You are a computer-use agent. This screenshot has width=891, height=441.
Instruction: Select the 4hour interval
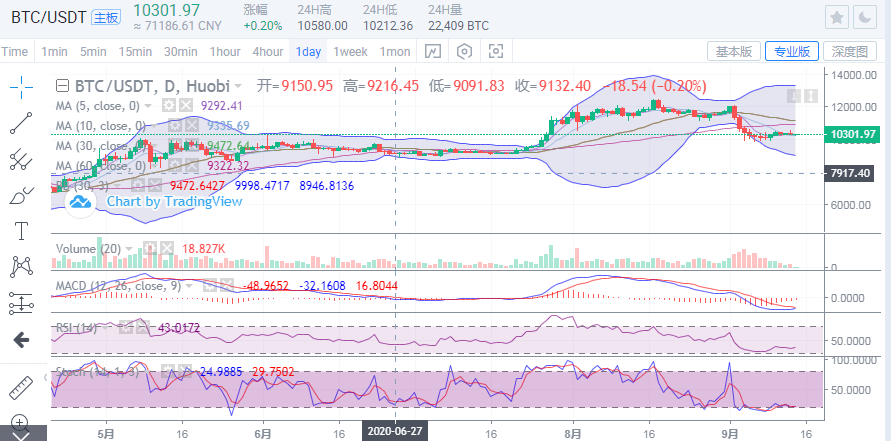[268, 52]
